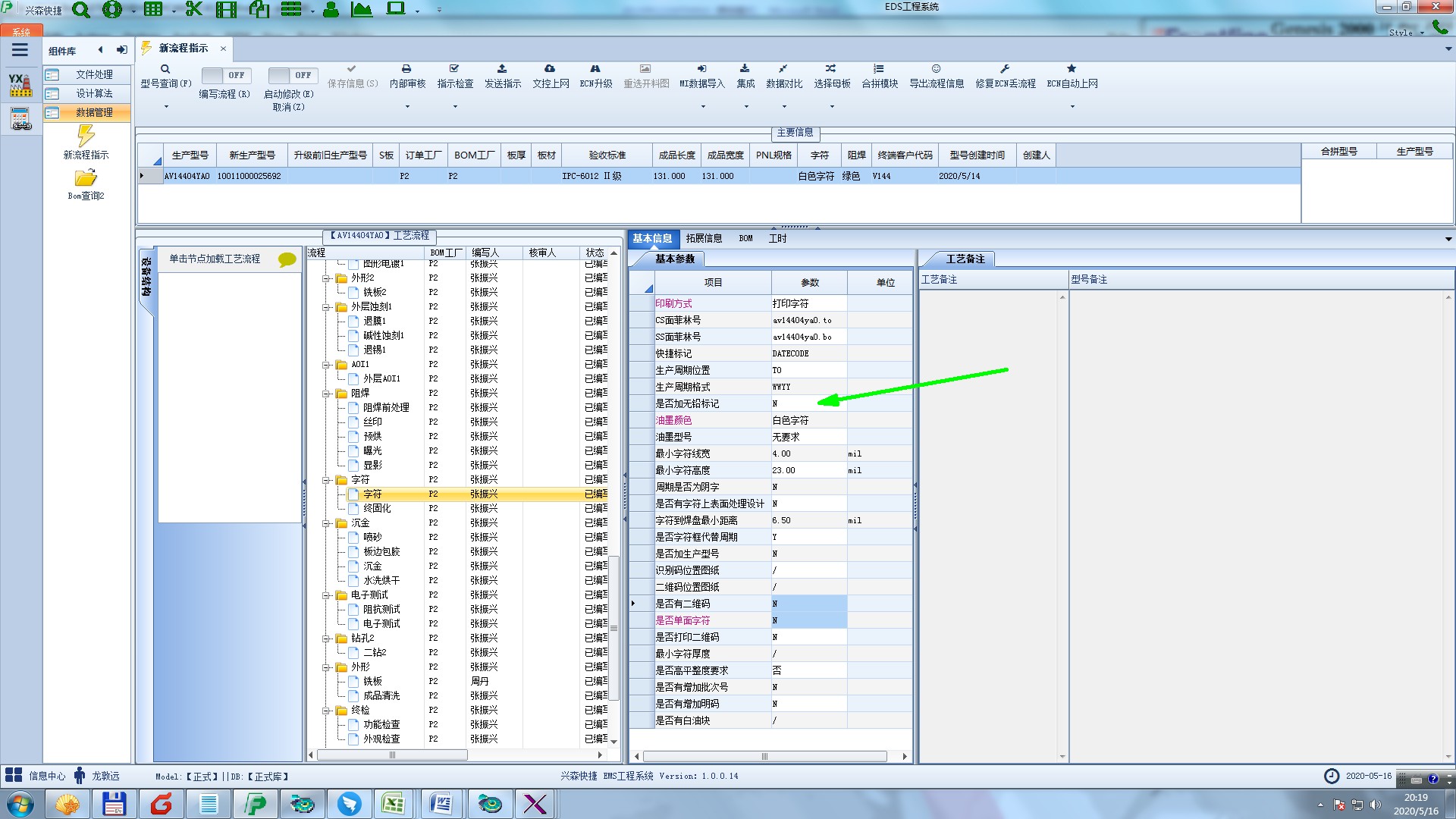Click 修复ECN丢流程 wrench tool

point(1006,77)
